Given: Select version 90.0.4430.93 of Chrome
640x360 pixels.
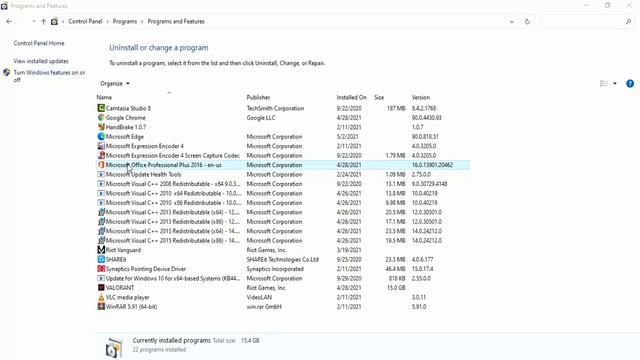Looking at the screenshot, I should click(427, 118).
